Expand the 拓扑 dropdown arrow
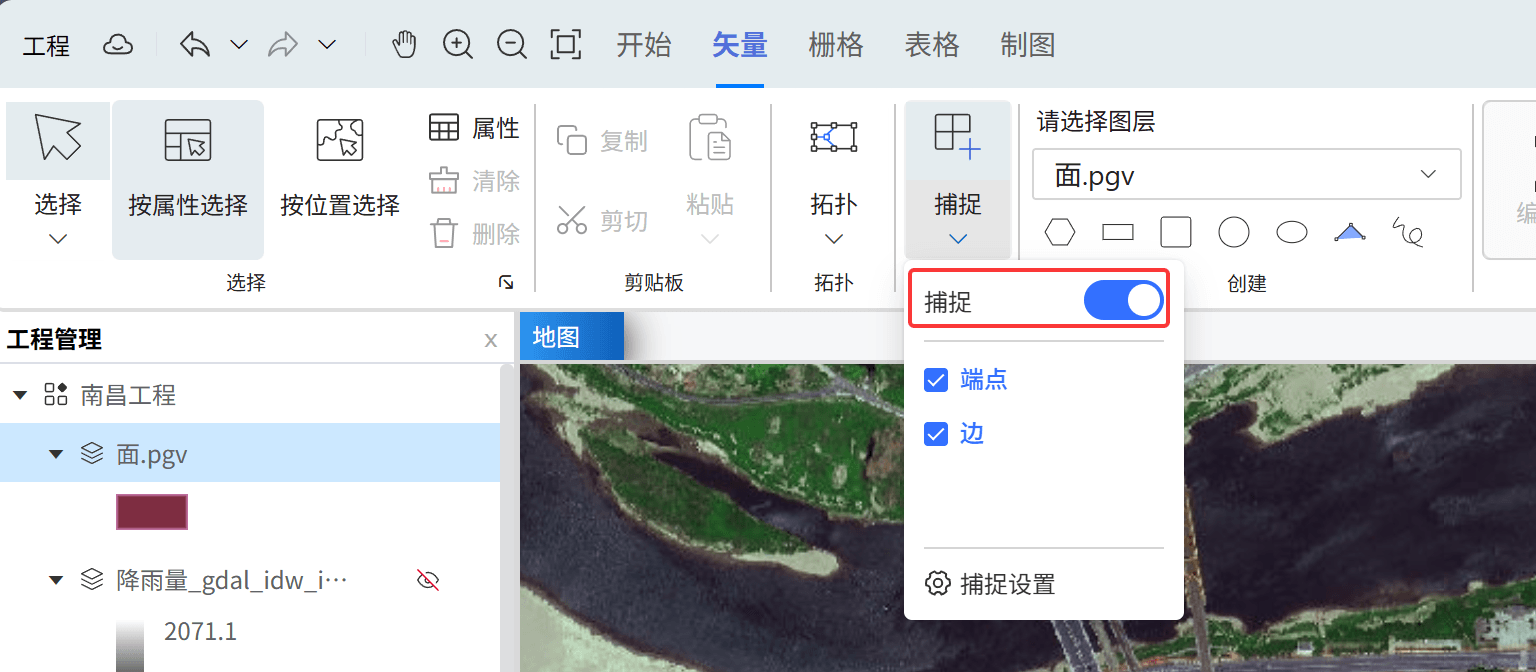This screenshot has height=672, width=1536. click(x=833, y=238)
